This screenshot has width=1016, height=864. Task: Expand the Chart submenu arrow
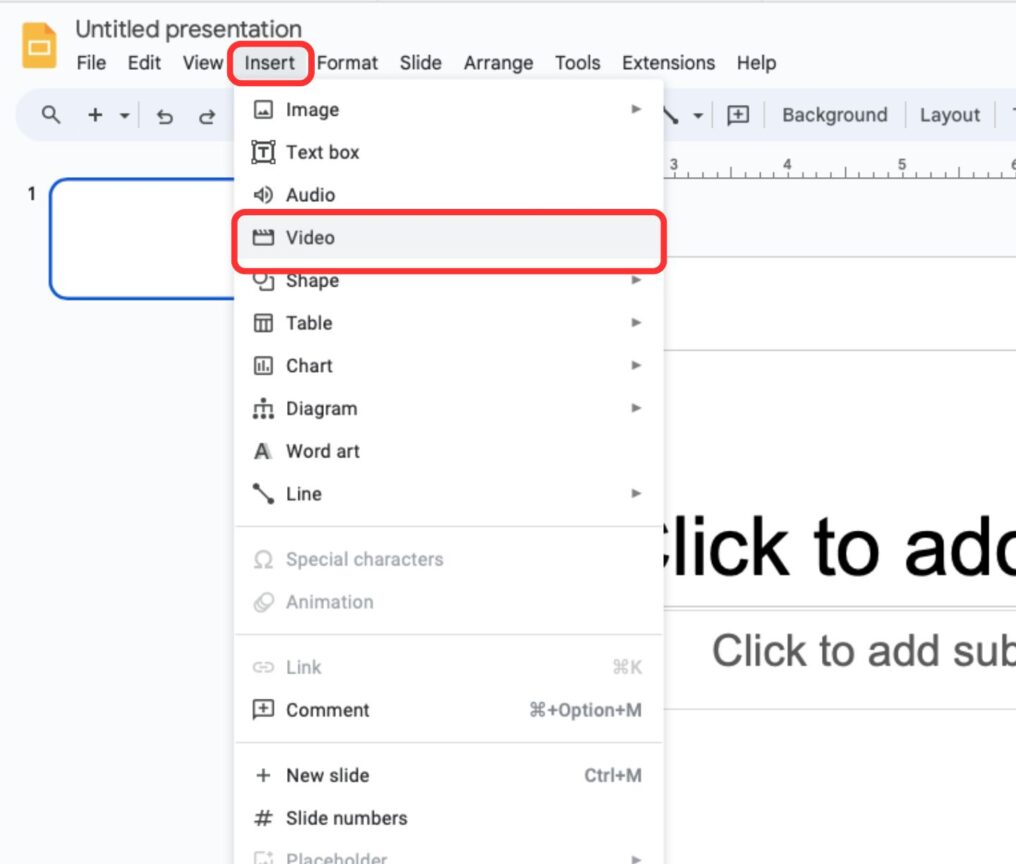[x=636, y=365]
